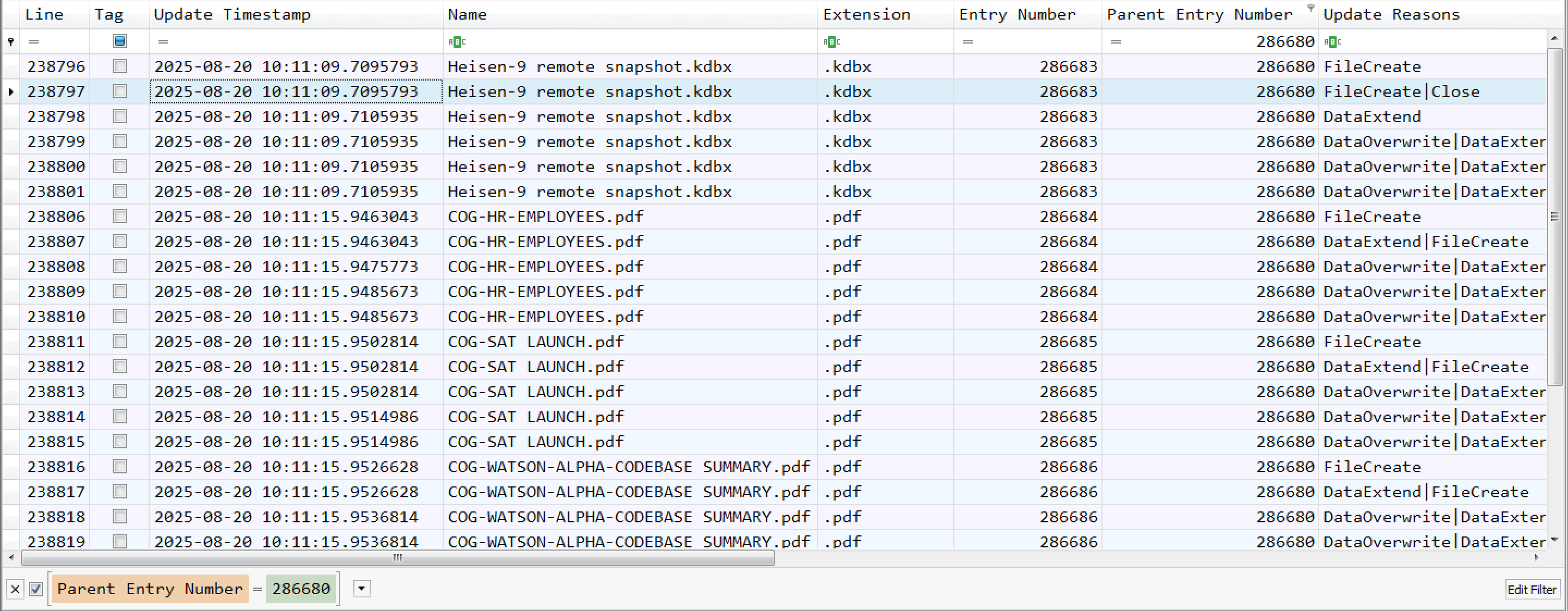The height and width of the screenshot is (611, 1568).
Task: Sort by the Name column header
Action: coord(468,15)
